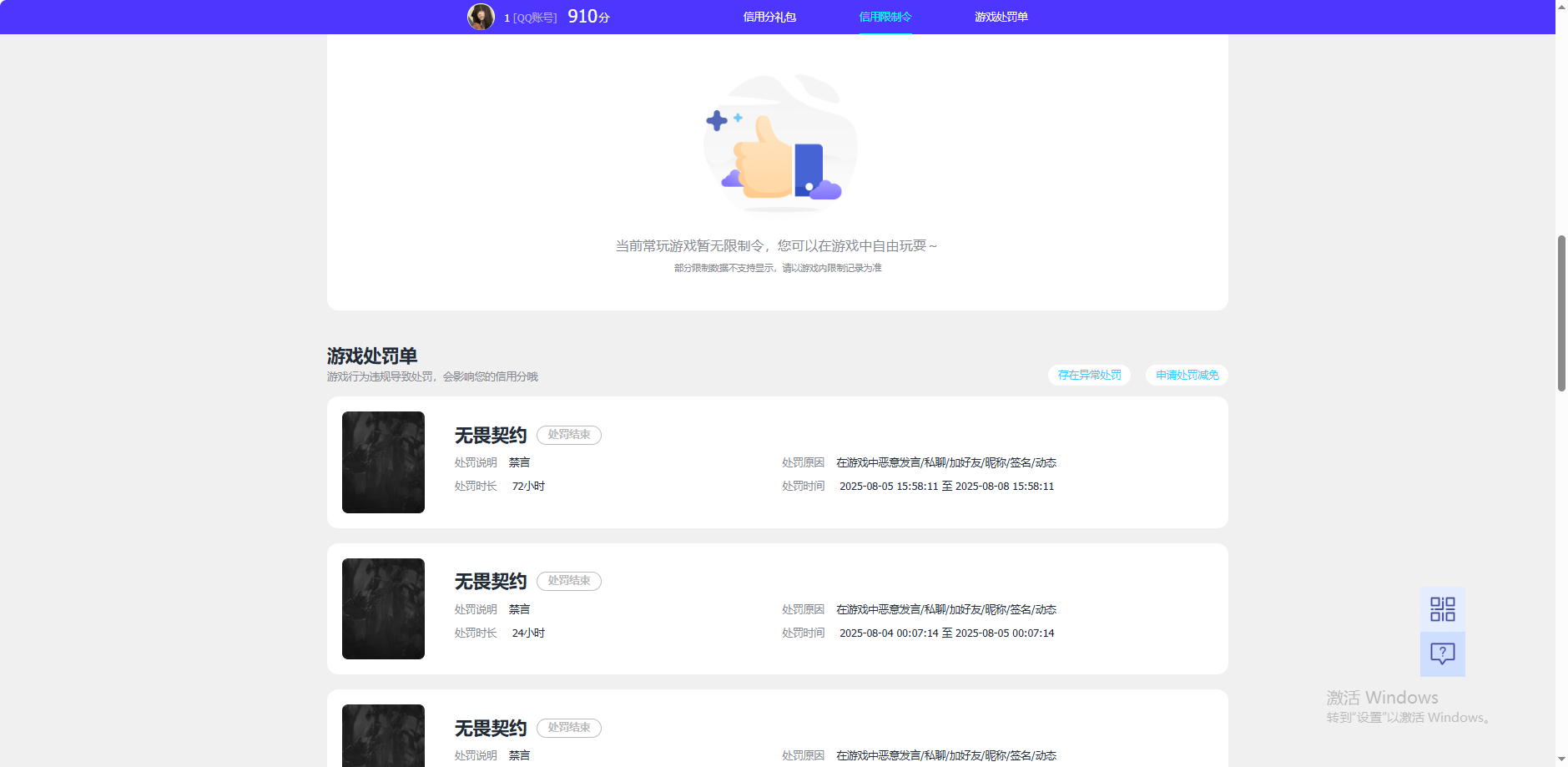Open thumbnail of the 24小时 penalty card
This screenshot has width=1568, height=767.
point(383,608)
